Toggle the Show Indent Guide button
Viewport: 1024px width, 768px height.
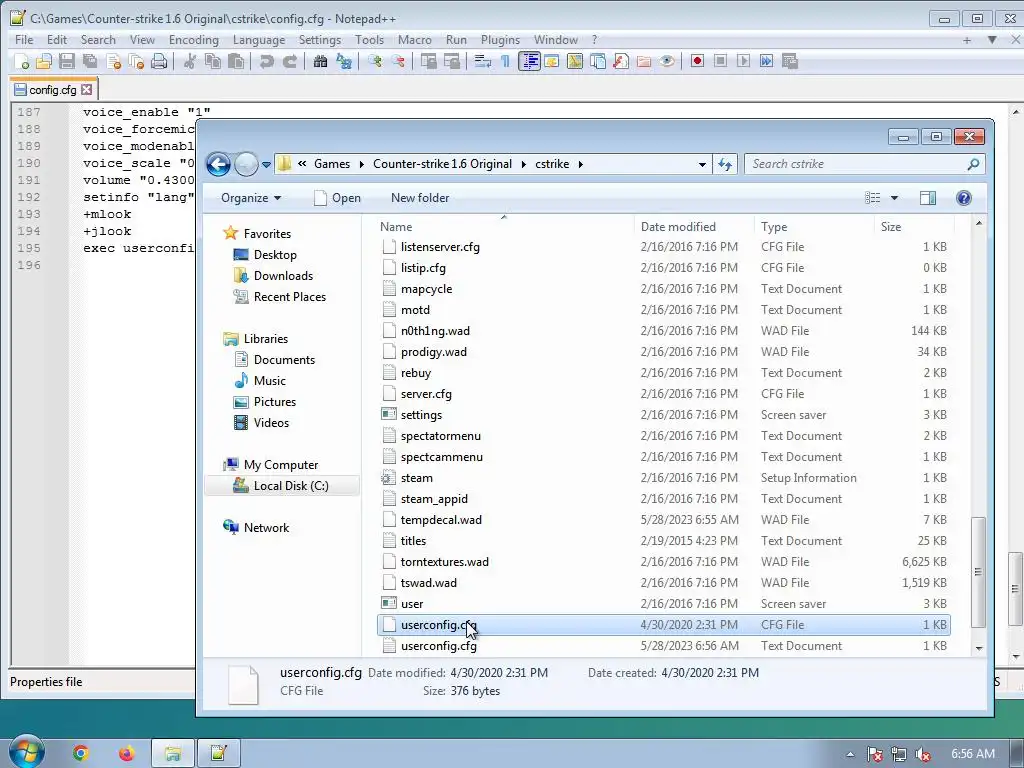pyautogui.click(x=529, y=61)
